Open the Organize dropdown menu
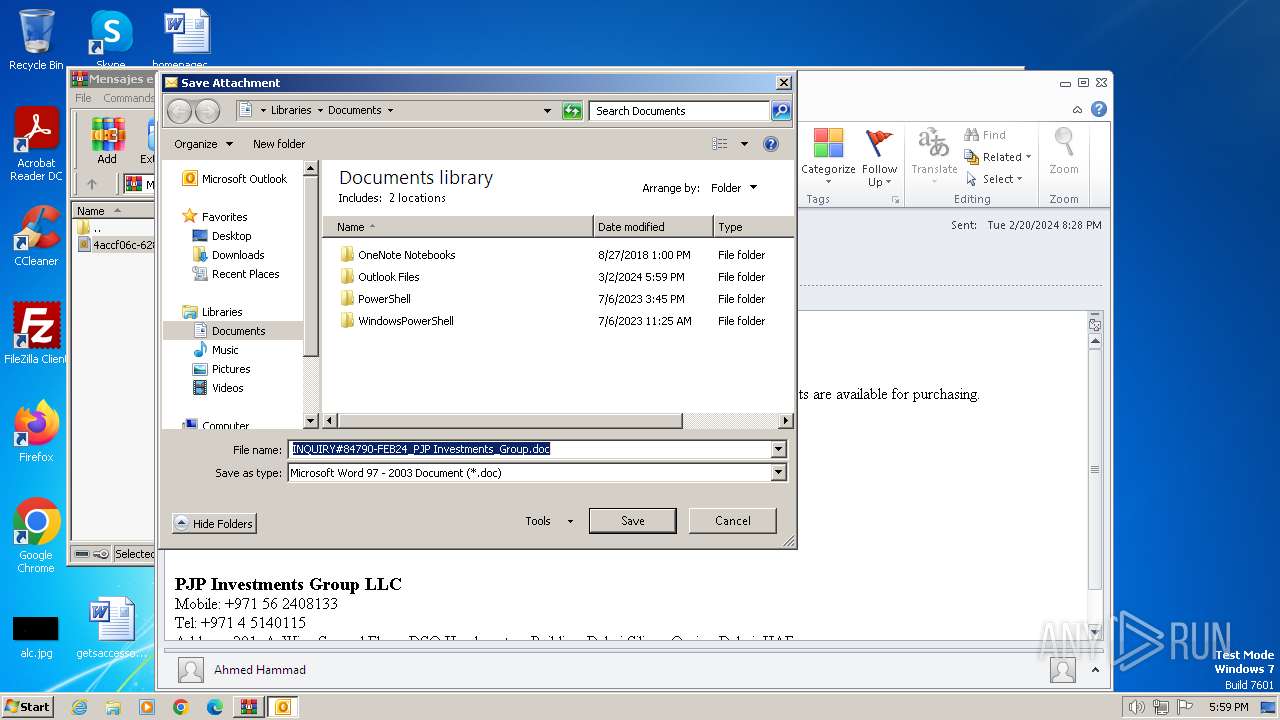The height and width of the screenshot is (720, 1280). click(203, 144)
